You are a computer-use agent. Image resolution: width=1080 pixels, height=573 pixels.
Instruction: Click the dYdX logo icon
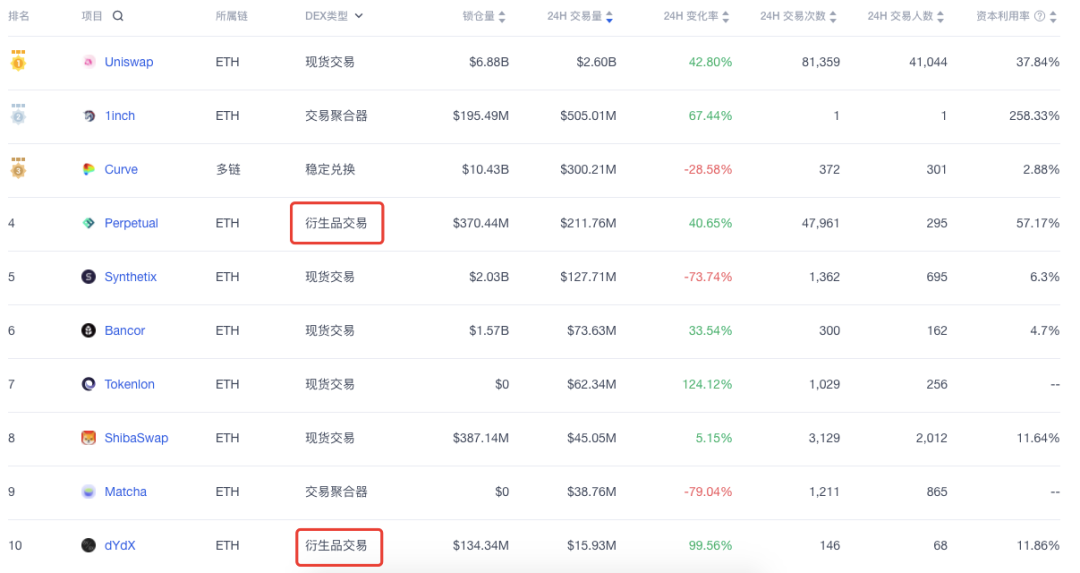tap(89, 545)
